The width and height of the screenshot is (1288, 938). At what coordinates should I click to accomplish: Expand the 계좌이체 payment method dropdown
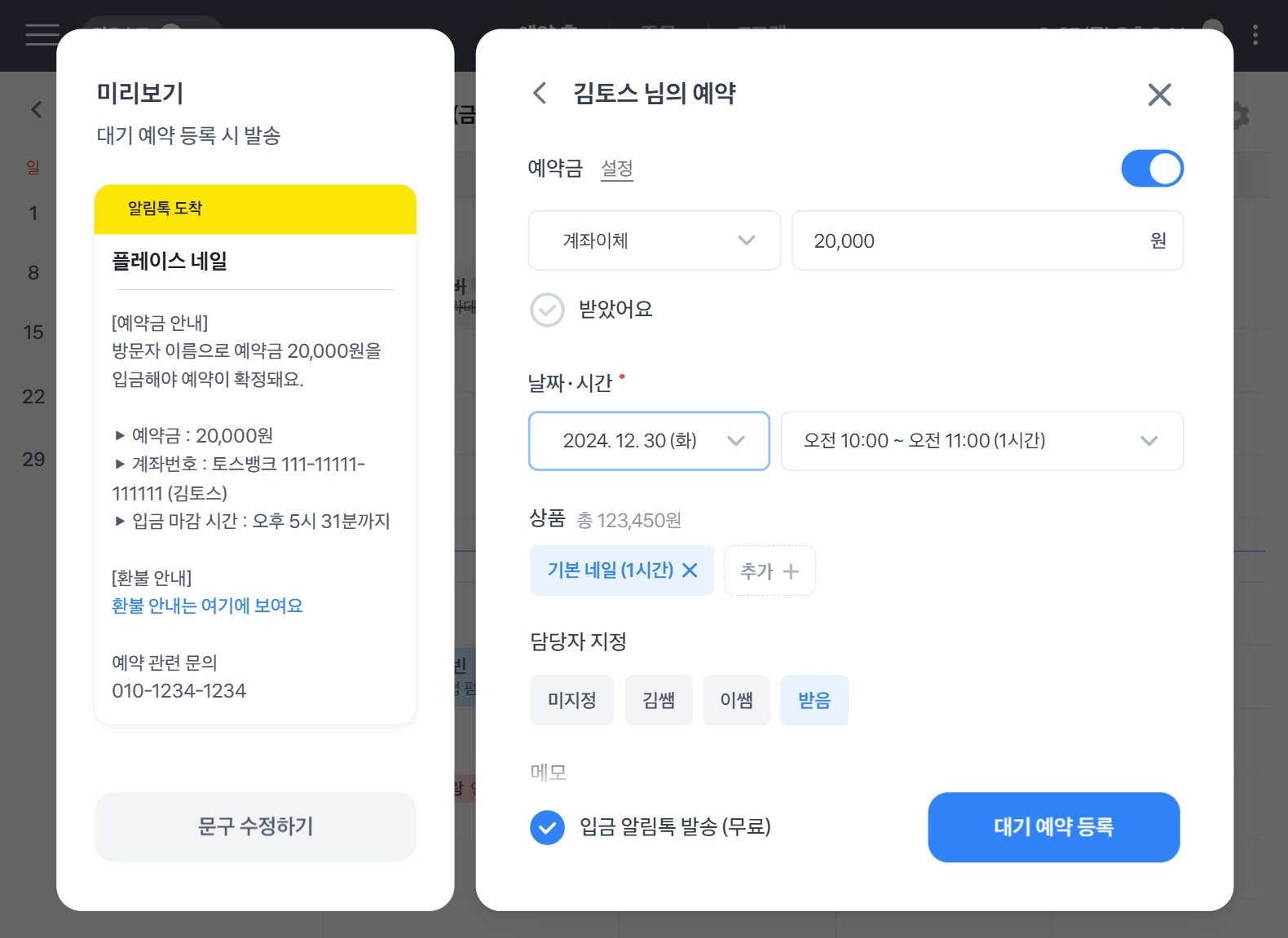(654, 240)
